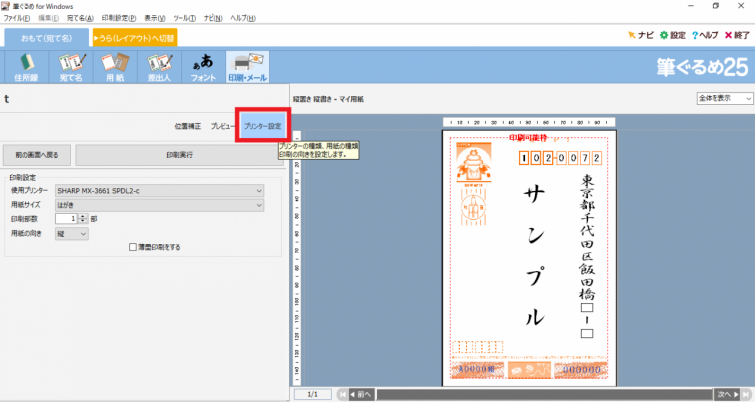Viewport: 755px width, 402px height.
Task: Click the サンプル name text on postcard
Action: (x=535, y=255)
